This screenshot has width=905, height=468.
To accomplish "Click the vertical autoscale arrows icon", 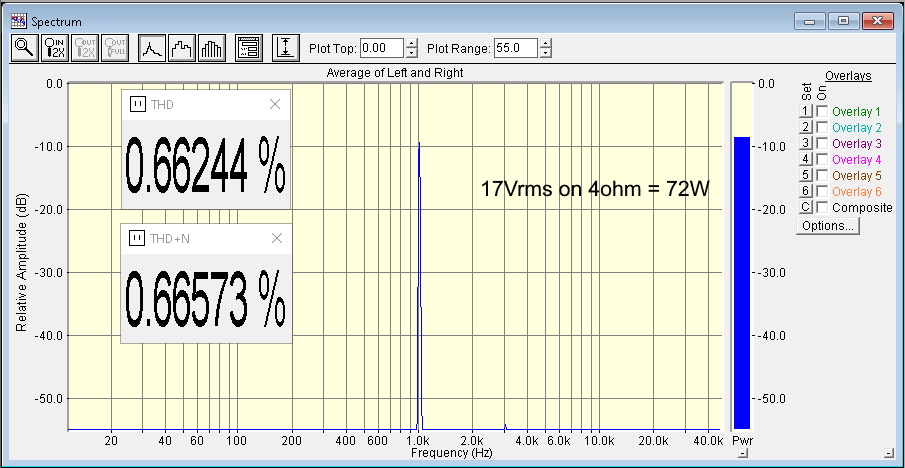I will 286,47.
